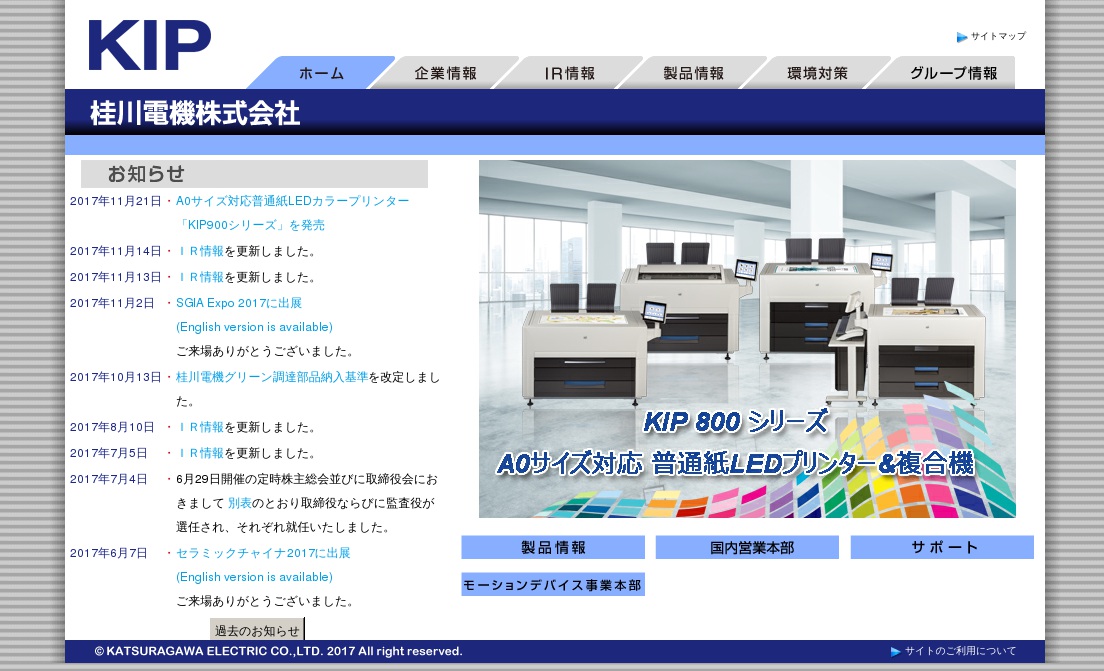Open the セラミックチャイナ2017に出展 link
Screen dimensions: 1104x671
click(263, 553)
